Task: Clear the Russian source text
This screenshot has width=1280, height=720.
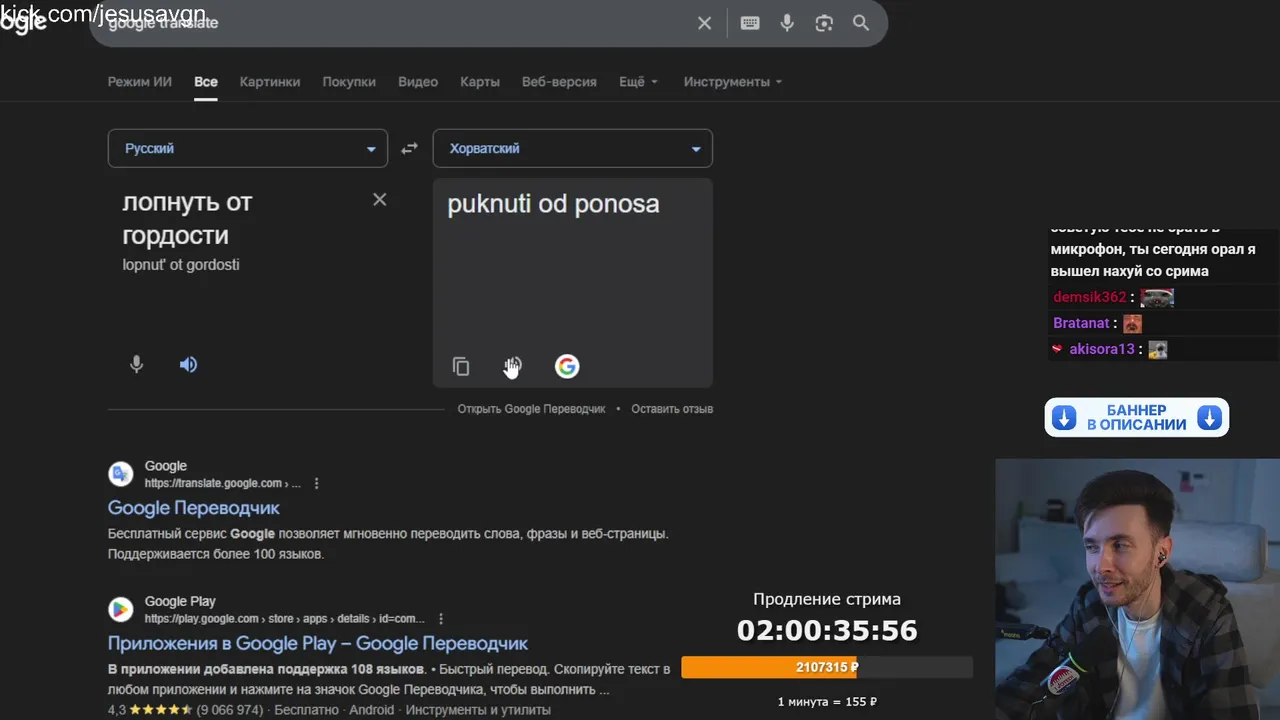Action: pos(380,199)
